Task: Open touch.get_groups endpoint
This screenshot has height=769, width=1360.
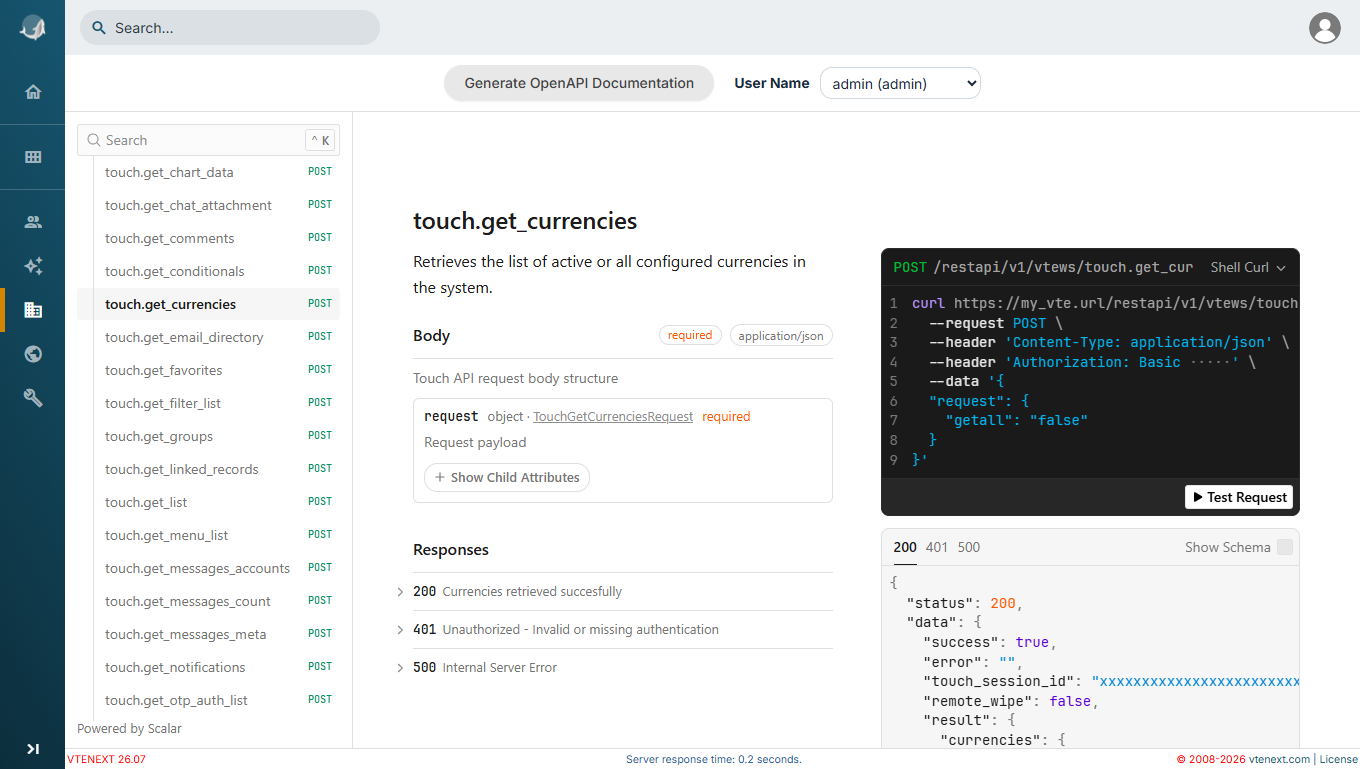Action: 208,436
